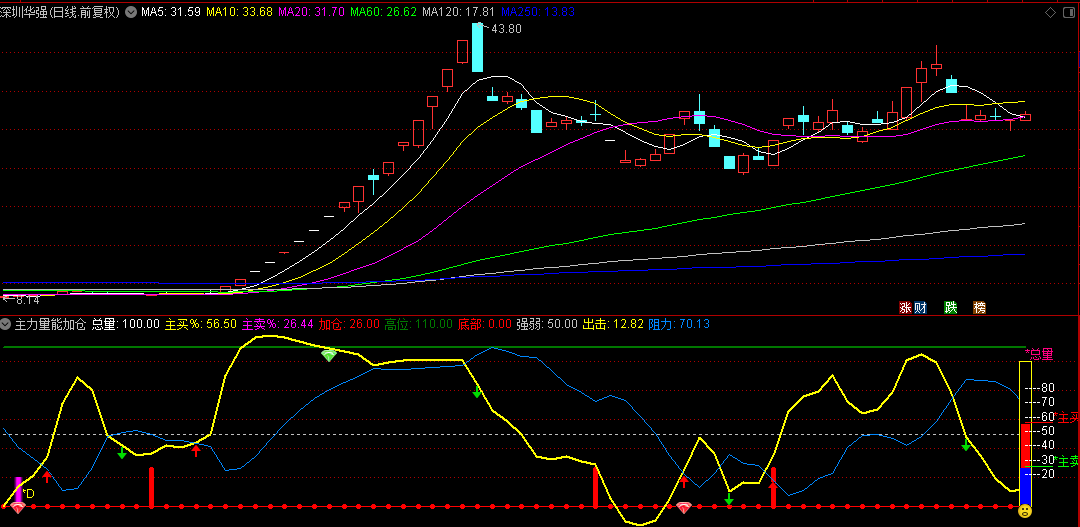This screenshot has height=527, width=1080.
Task: Open the dropdown beside 深圳华强 chart title
Action: tap(130, 12)
